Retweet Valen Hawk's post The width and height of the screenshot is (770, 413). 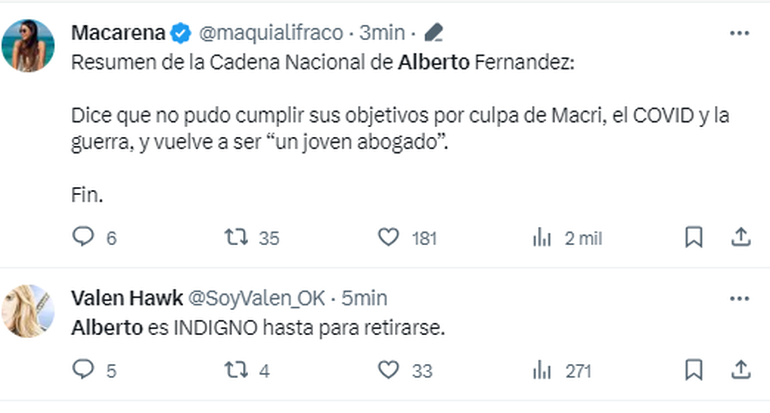point(237,370)
